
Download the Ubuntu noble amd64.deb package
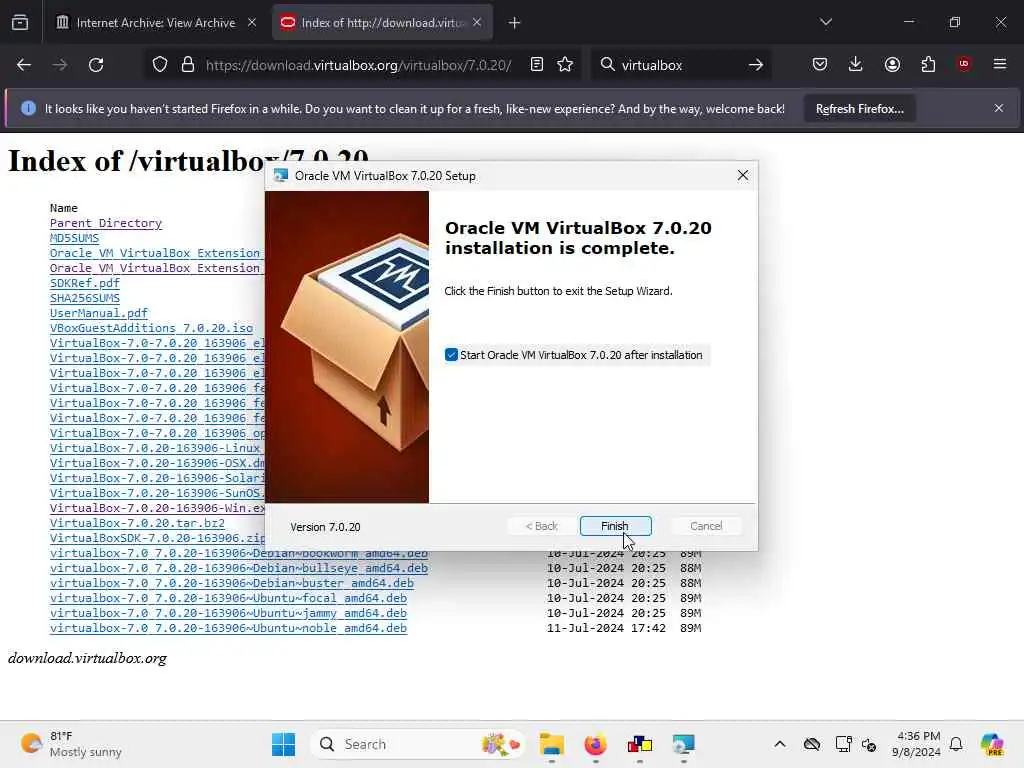(229, 628)
